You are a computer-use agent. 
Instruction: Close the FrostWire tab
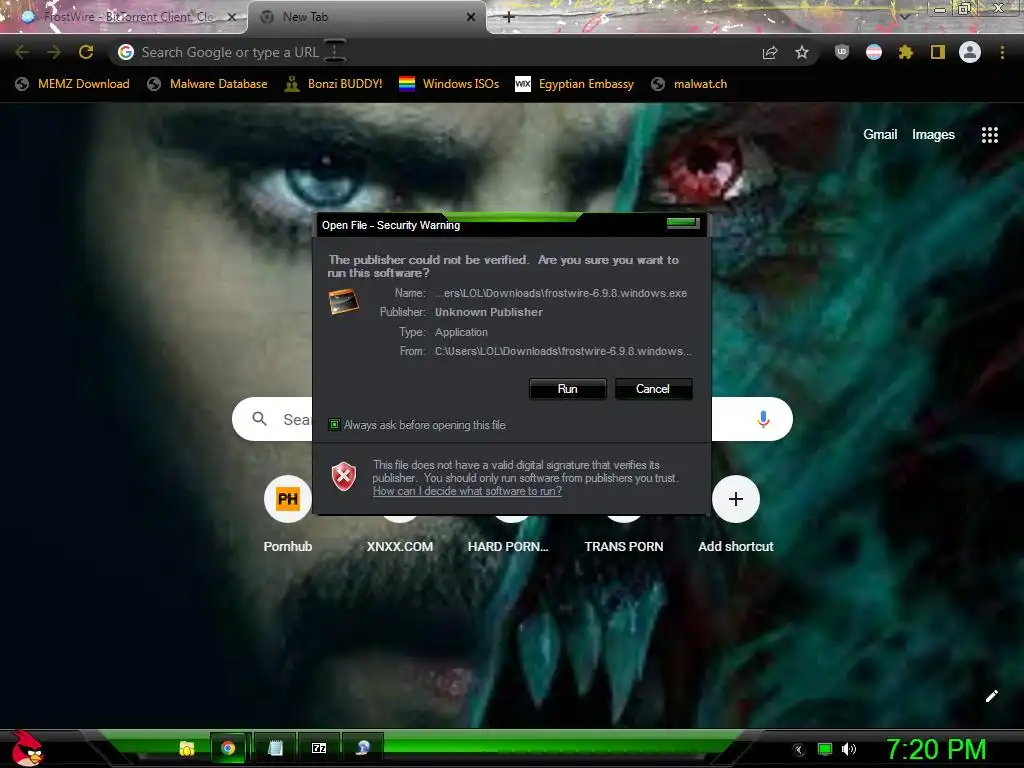pos(232,17)
